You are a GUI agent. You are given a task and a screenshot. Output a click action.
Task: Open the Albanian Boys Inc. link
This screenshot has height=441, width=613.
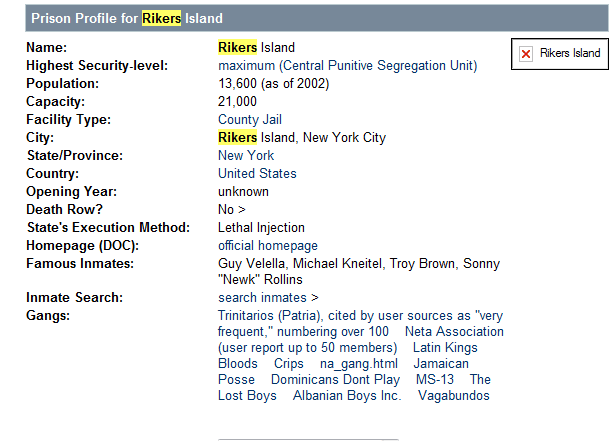click(x=347, y=396)
